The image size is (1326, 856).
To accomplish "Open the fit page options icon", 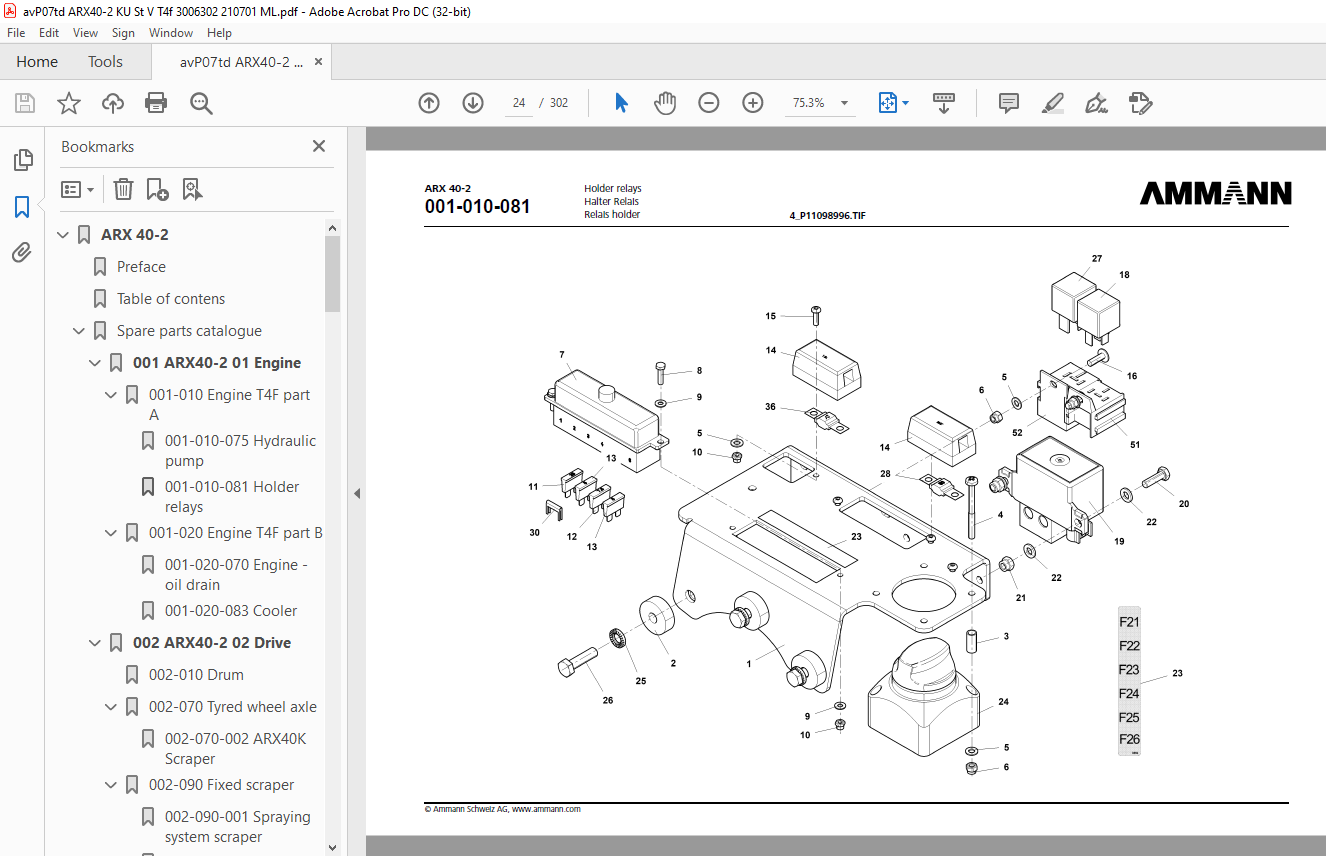I will pos(893,103).
